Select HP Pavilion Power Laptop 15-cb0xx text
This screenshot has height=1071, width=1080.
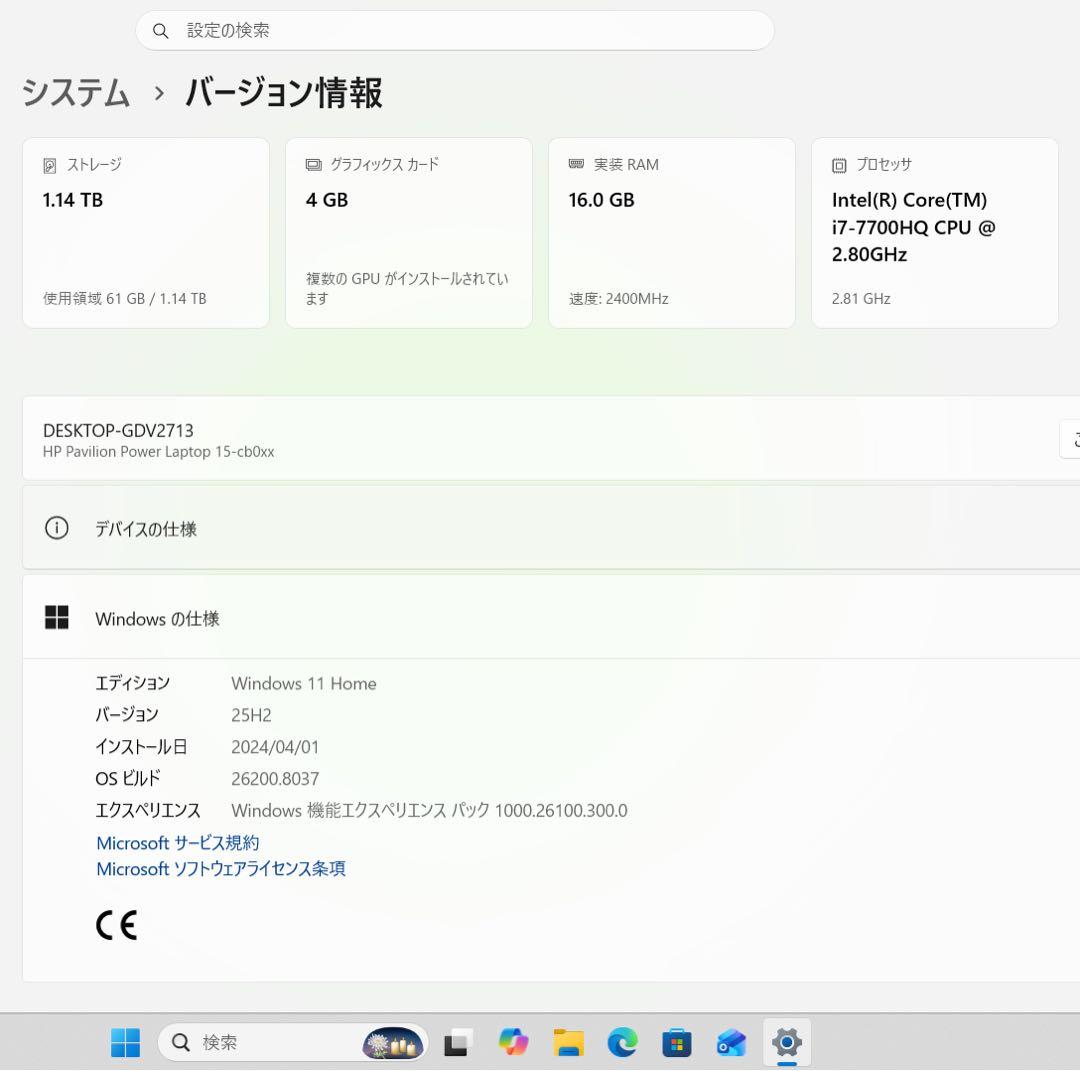[158, 452]
